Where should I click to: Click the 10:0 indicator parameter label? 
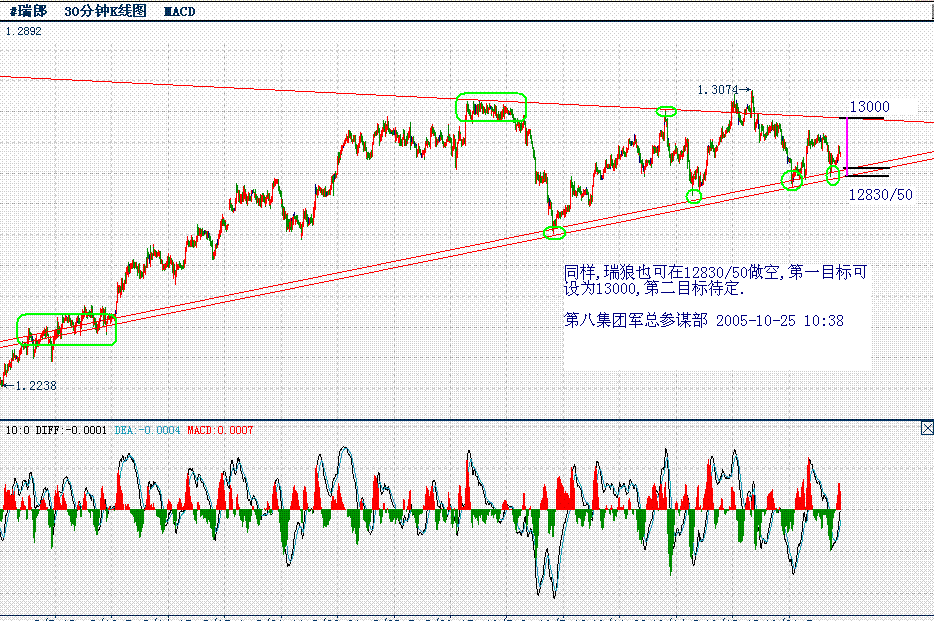(x=17, y=430)
